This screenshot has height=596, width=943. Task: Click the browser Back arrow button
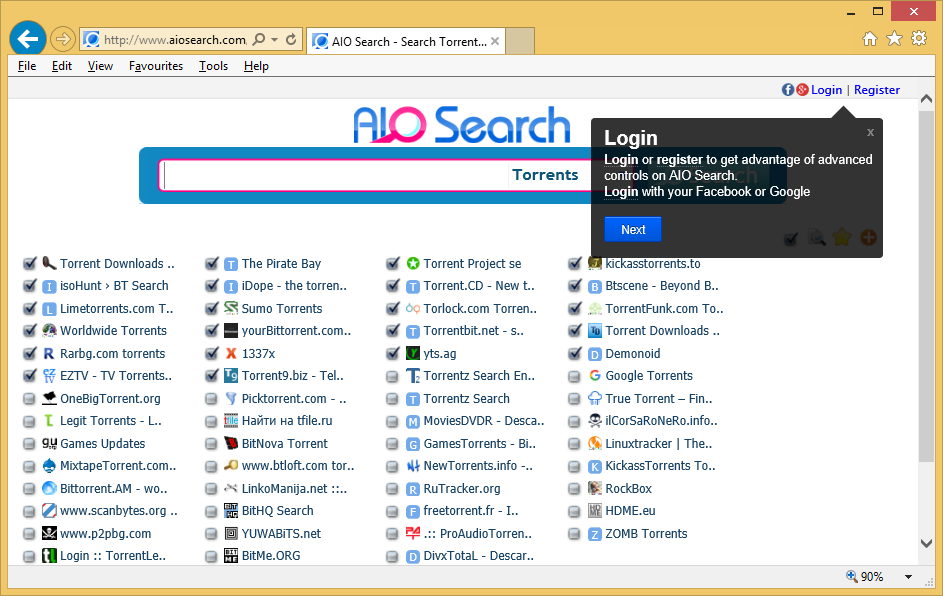(x=28, y=39)
